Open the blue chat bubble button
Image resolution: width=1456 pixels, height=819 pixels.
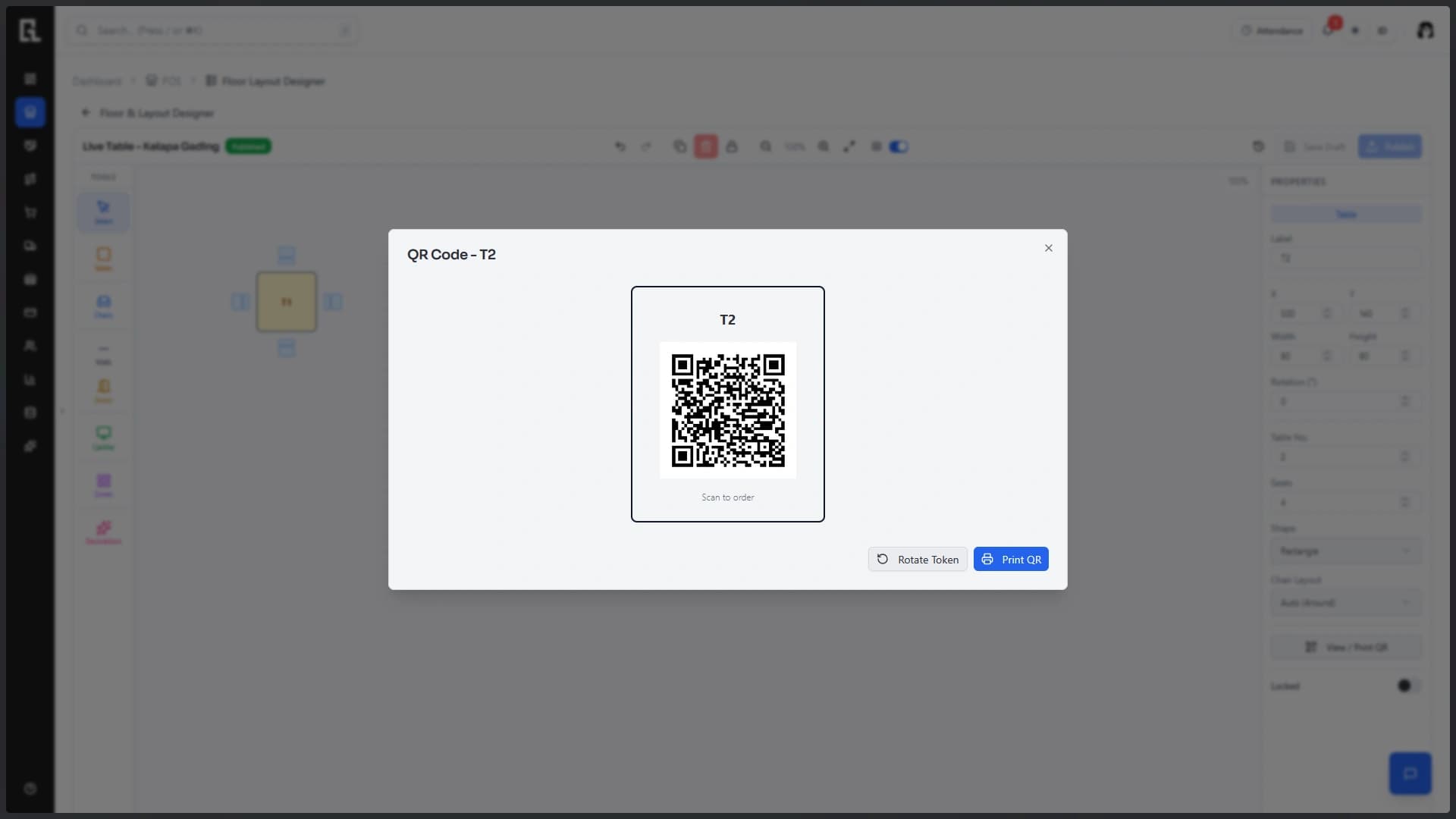(1410, 773)
